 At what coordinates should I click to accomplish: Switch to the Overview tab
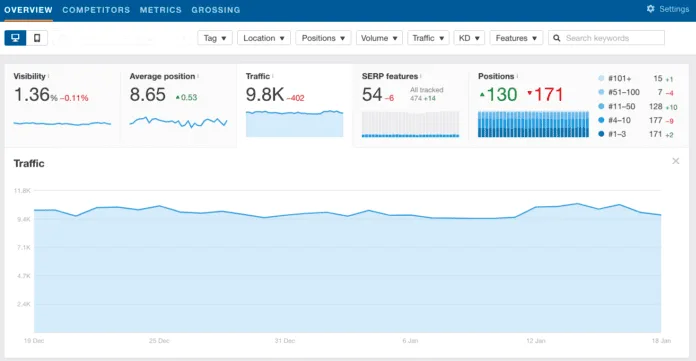(x=28, y=10)
